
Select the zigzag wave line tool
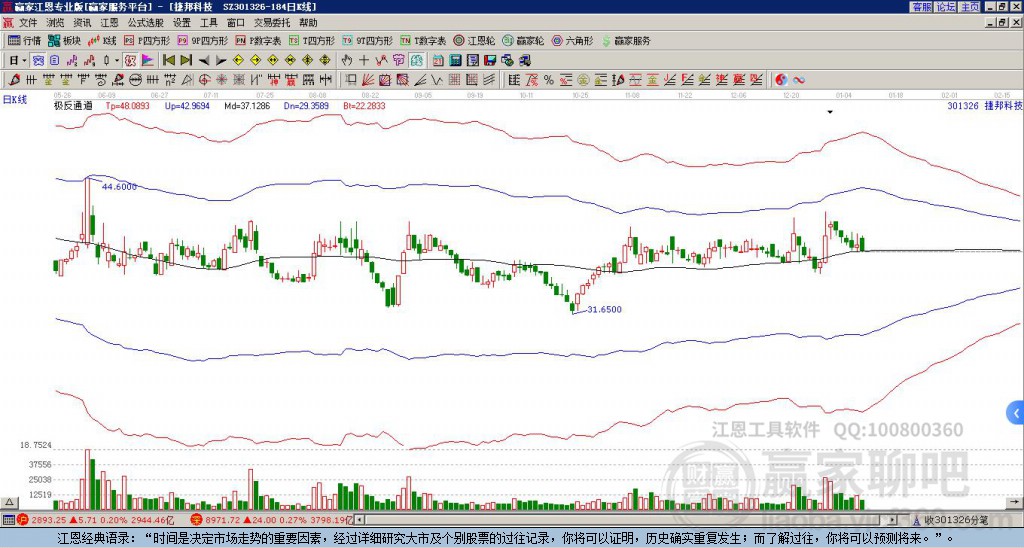[436, 80]
